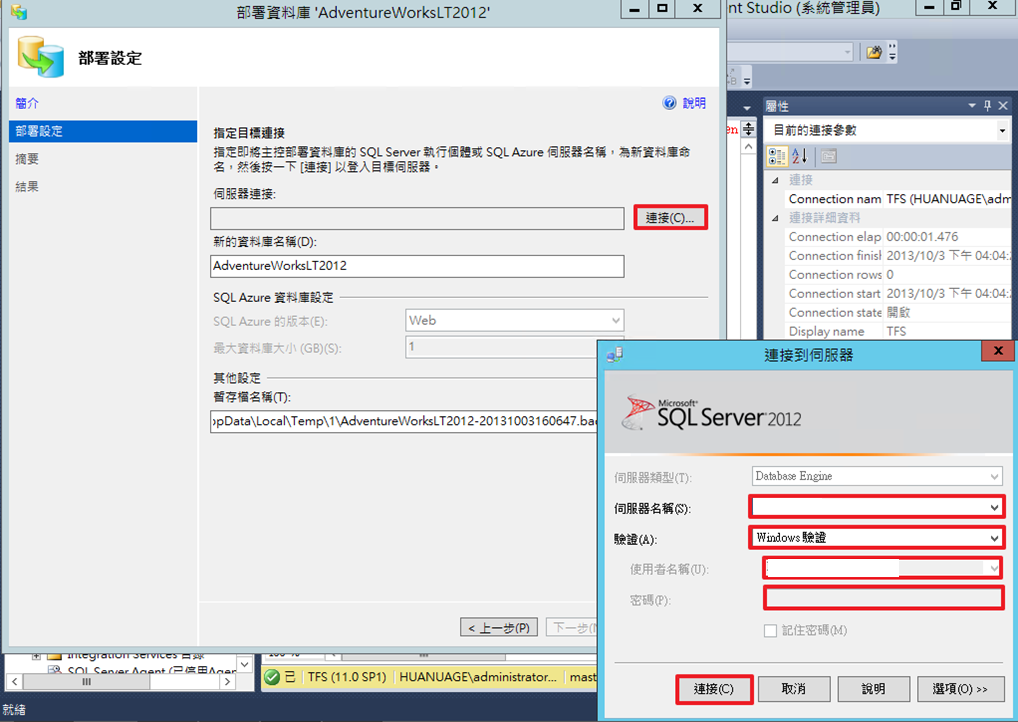Open the SQL Azure 的版本 Web dropdown
Screen dimensions: 1018x722
pos(514,321)
